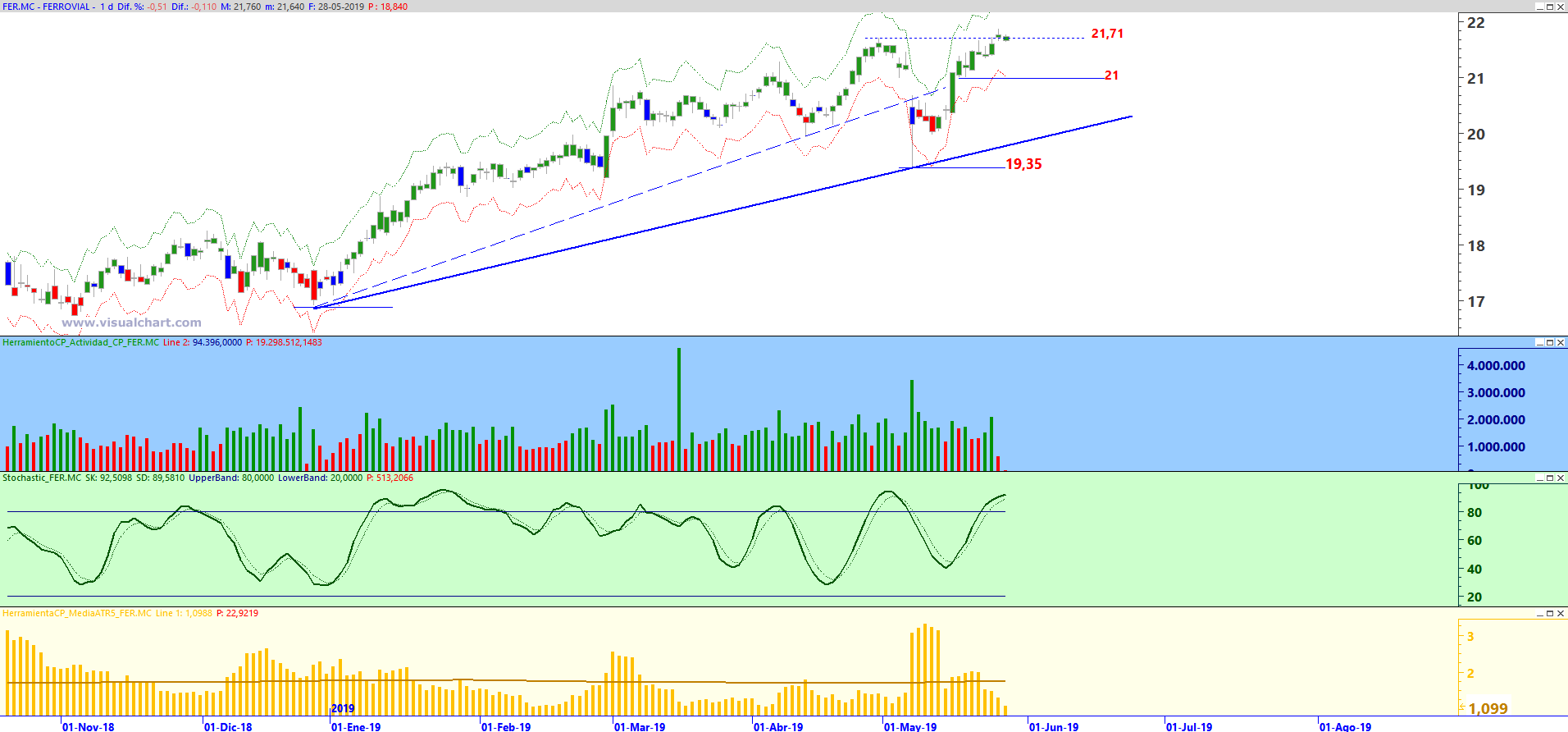Click '40' on the Stochastic axis
1568x732 pixels.
click(1475, 570)
